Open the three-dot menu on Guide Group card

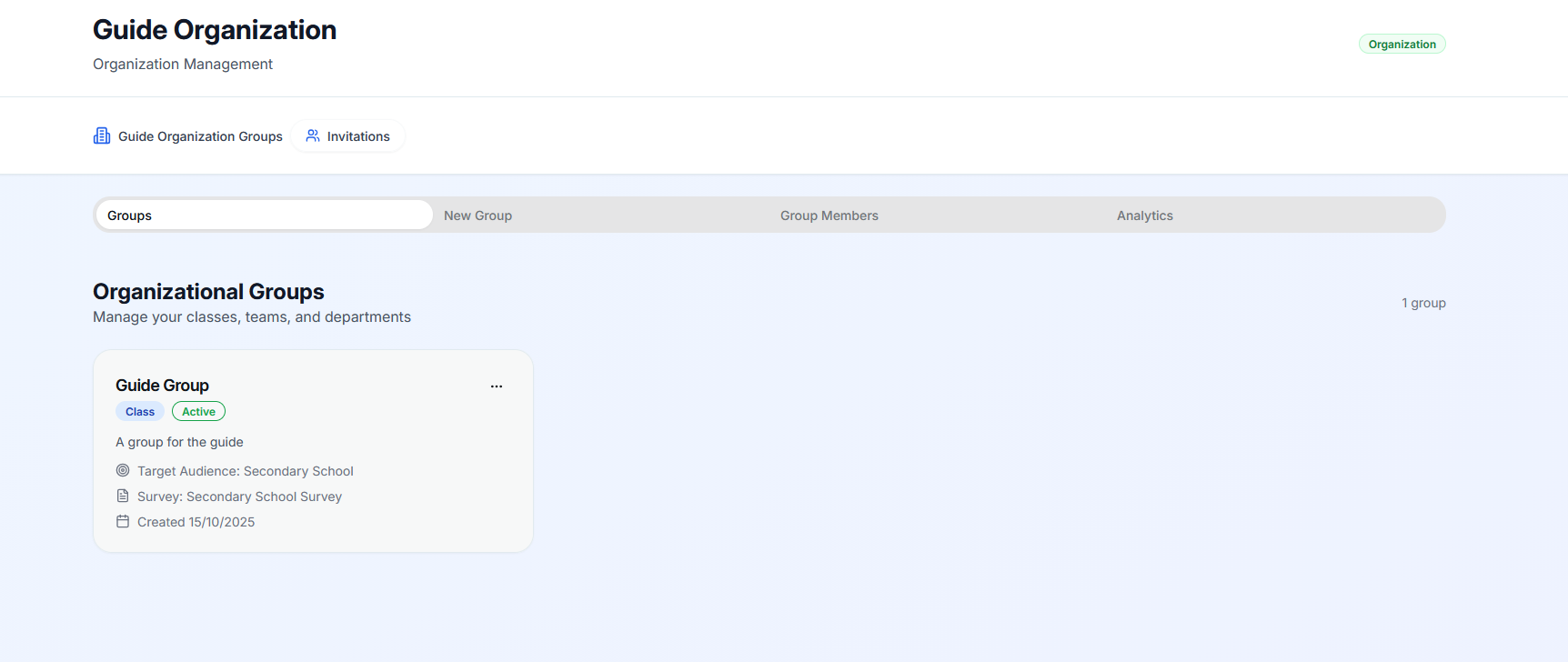coord(497,386)
